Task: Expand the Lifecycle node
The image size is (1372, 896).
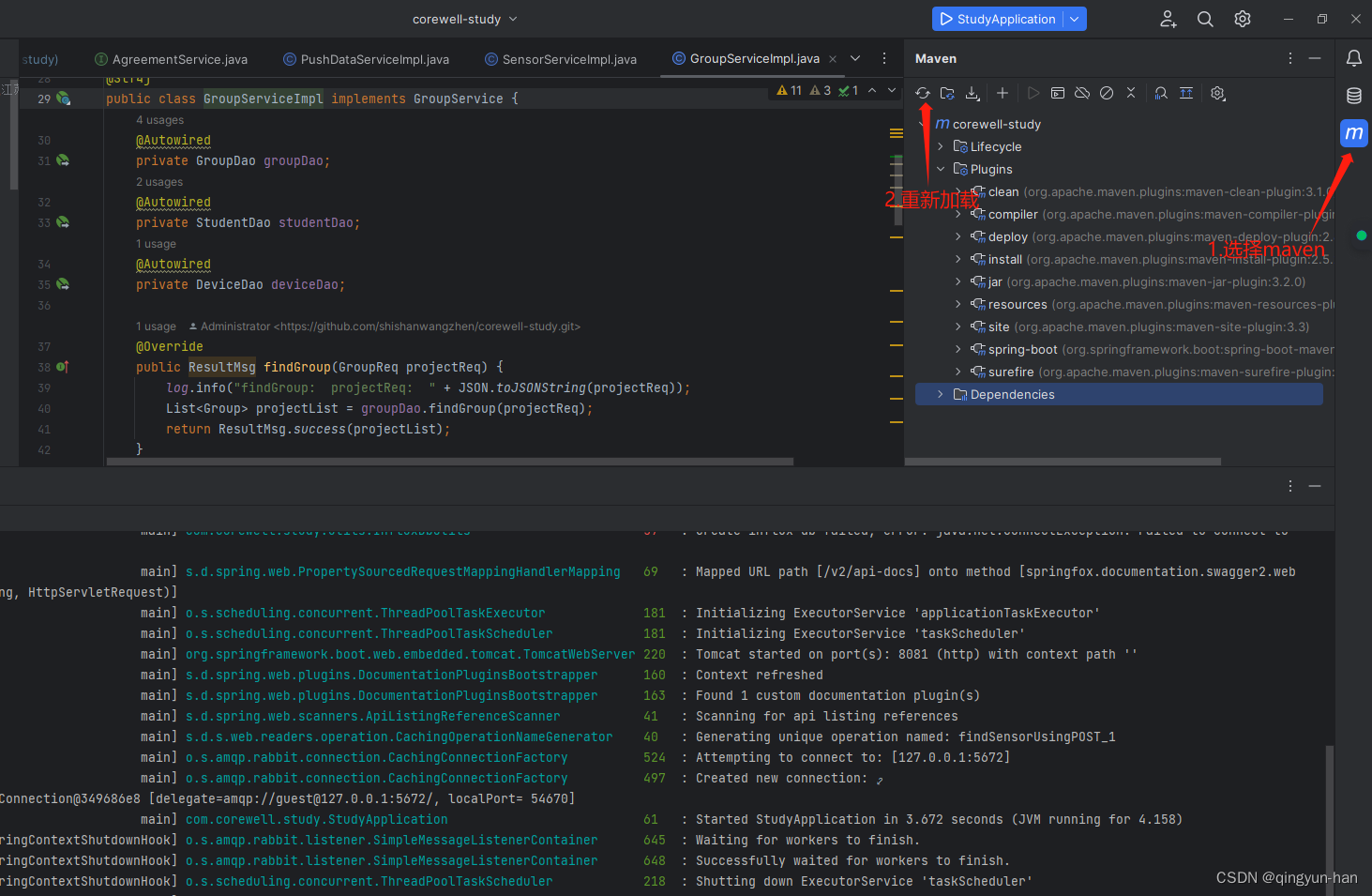Action: pos(941,146)
